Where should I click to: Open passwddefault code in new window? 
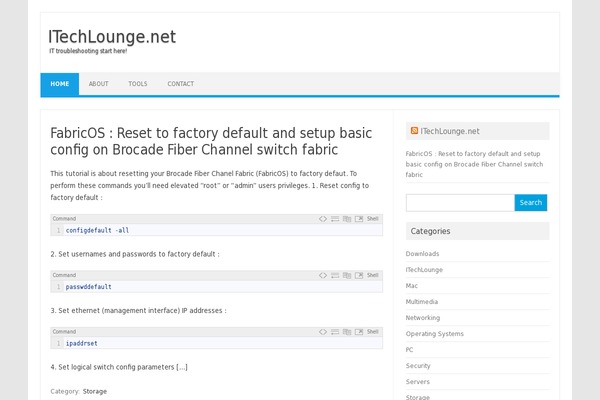(359, 275)
